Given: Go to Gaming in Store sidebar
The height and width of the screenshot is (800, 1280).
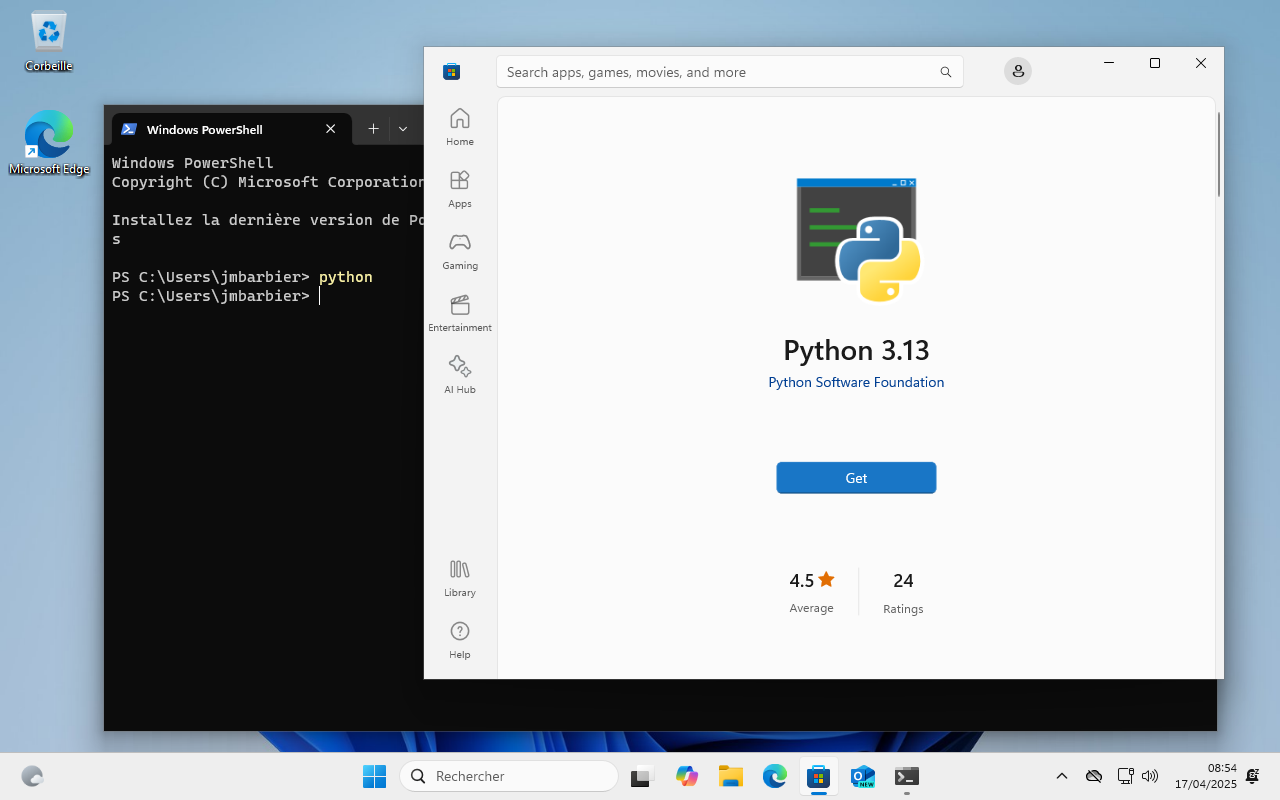Looking at the screenshot, I should [x=460, y=251].
